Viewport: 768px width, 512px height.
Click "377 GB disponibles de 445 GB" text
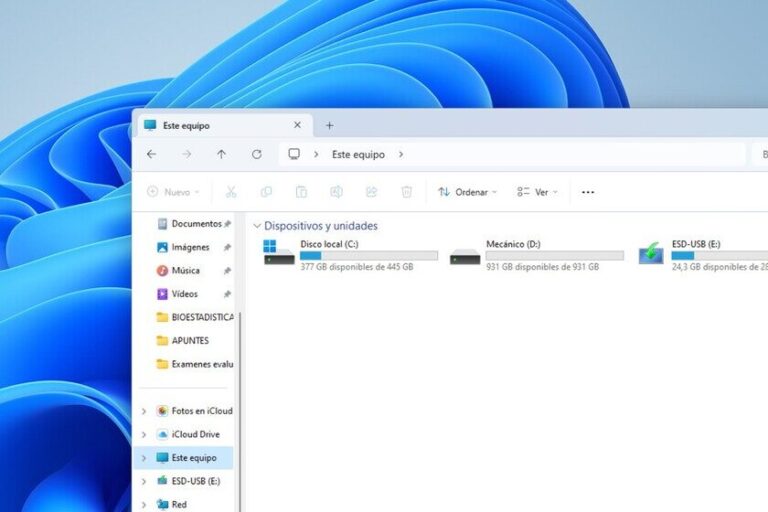[357, 267]
